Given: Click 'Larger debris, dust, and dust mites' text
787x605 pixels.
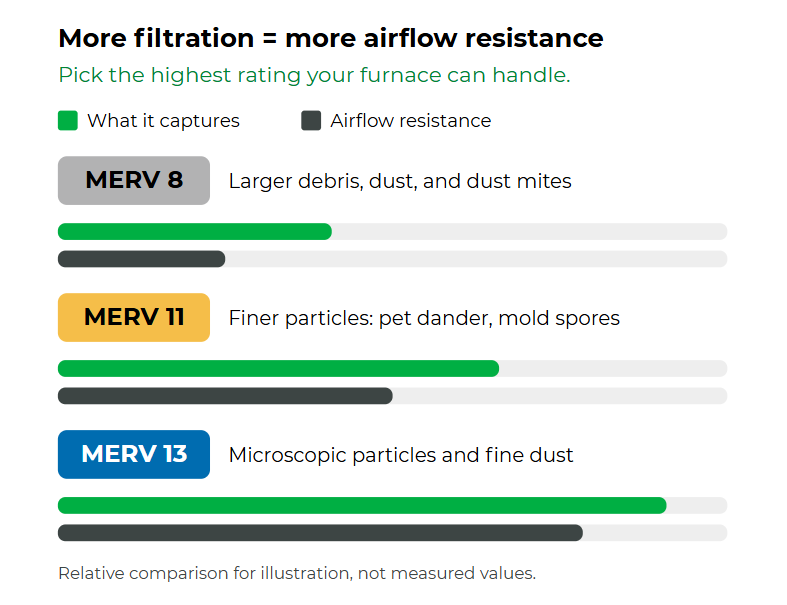Looking at the screenshot, I should 400,181.
